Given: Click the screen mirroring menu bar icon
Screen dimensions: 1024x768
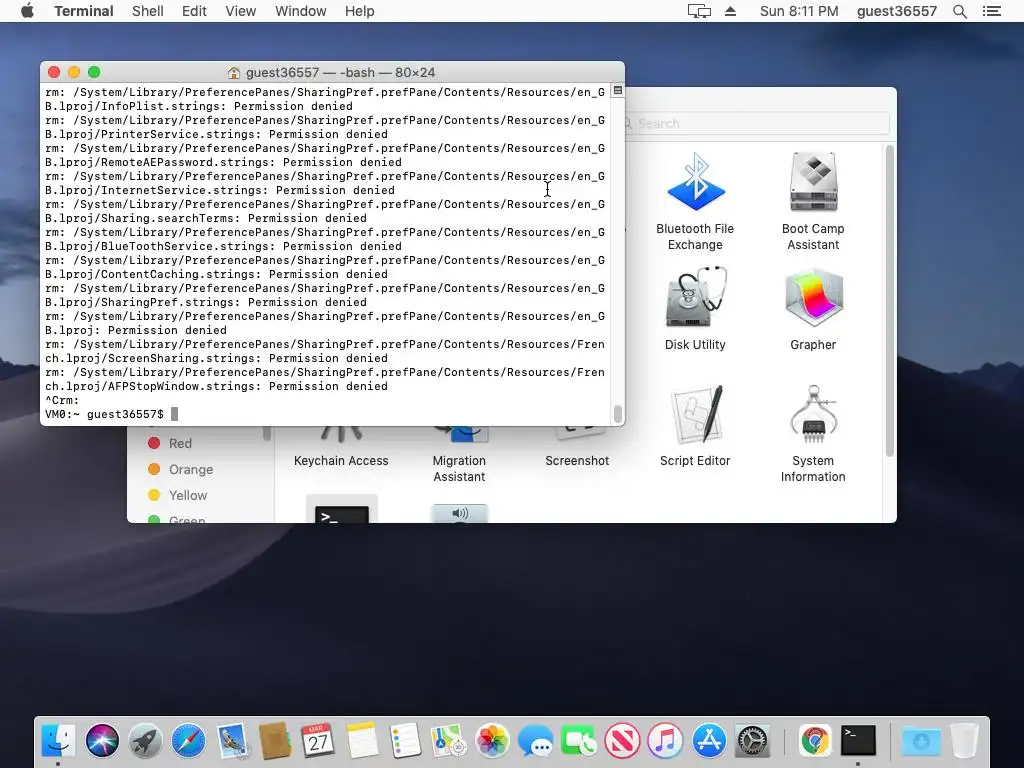Looking at the screenshot, I should coord(699,11).
